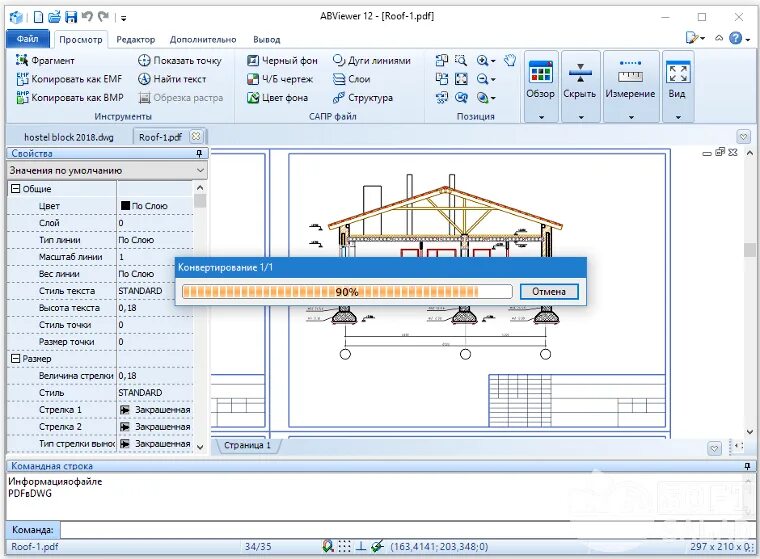
Task: Open the quick access toolbar customize arrow
Action: (x=124, y=18)
